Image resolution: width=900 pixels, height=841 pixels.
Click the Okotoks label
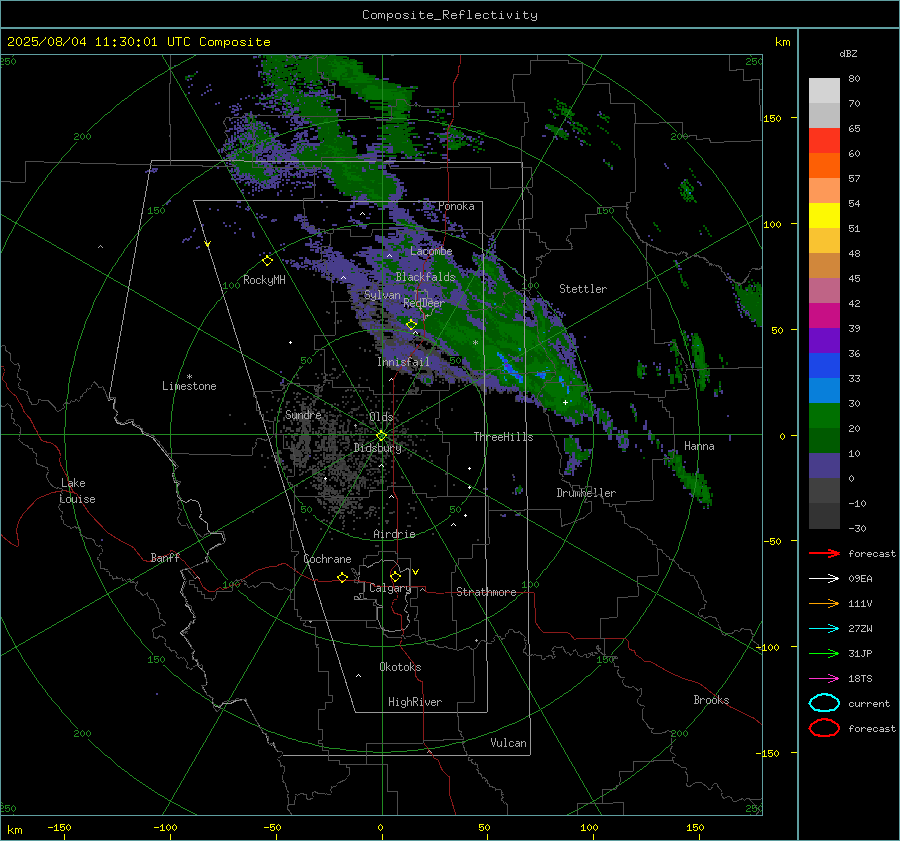click(400, 667)
